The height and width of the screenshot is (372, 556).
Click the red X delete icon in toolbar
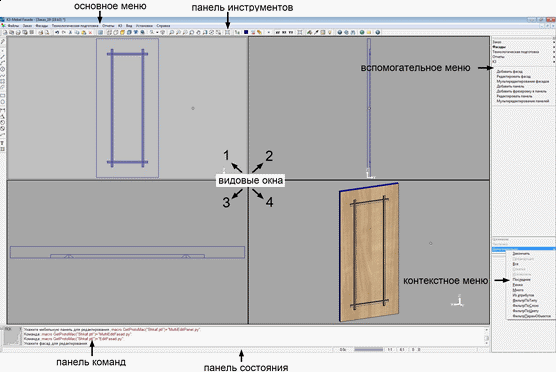coord(90,32)
